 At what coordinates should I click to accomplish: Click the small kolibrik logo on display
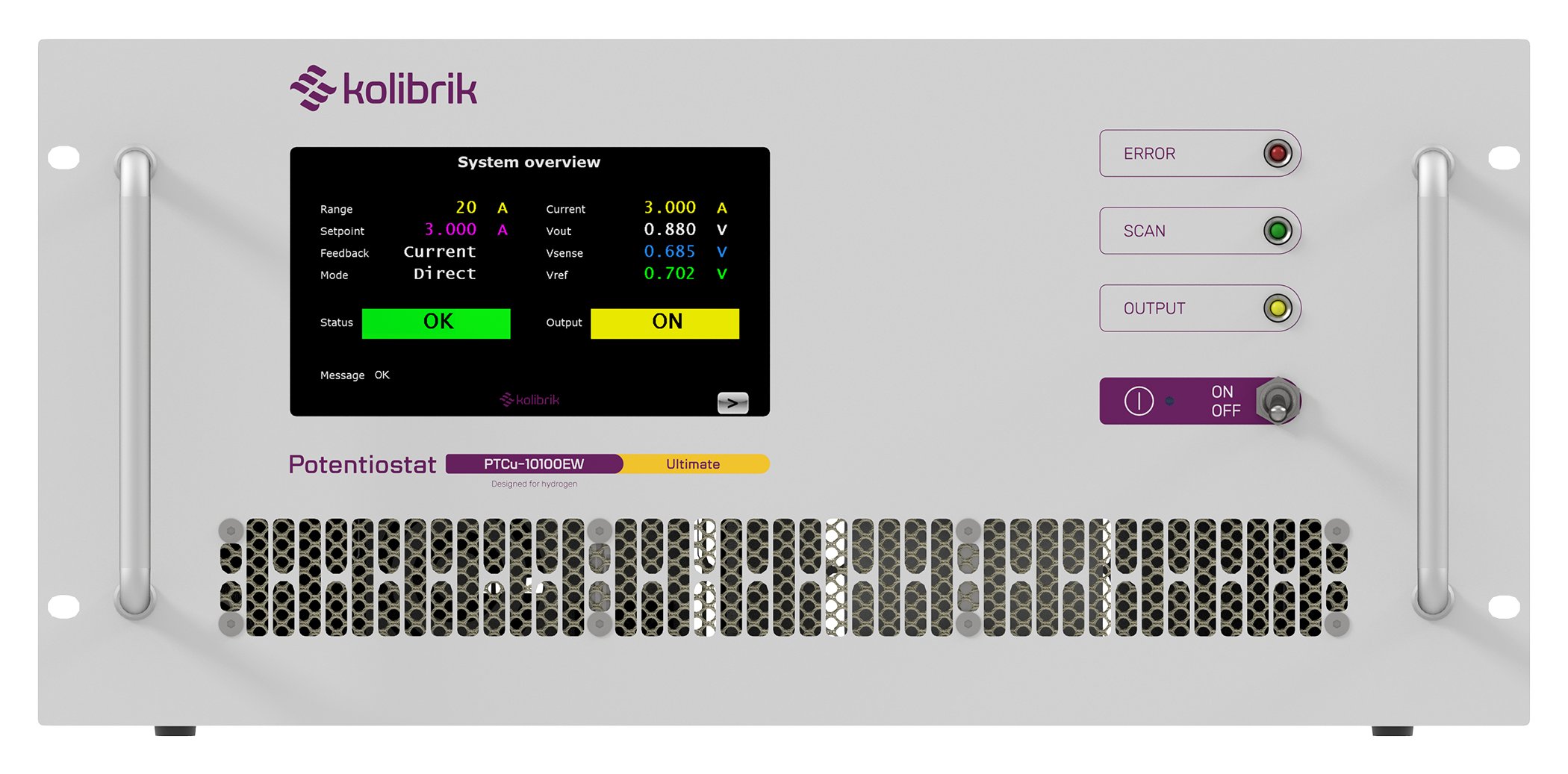(x=529, y=400)
